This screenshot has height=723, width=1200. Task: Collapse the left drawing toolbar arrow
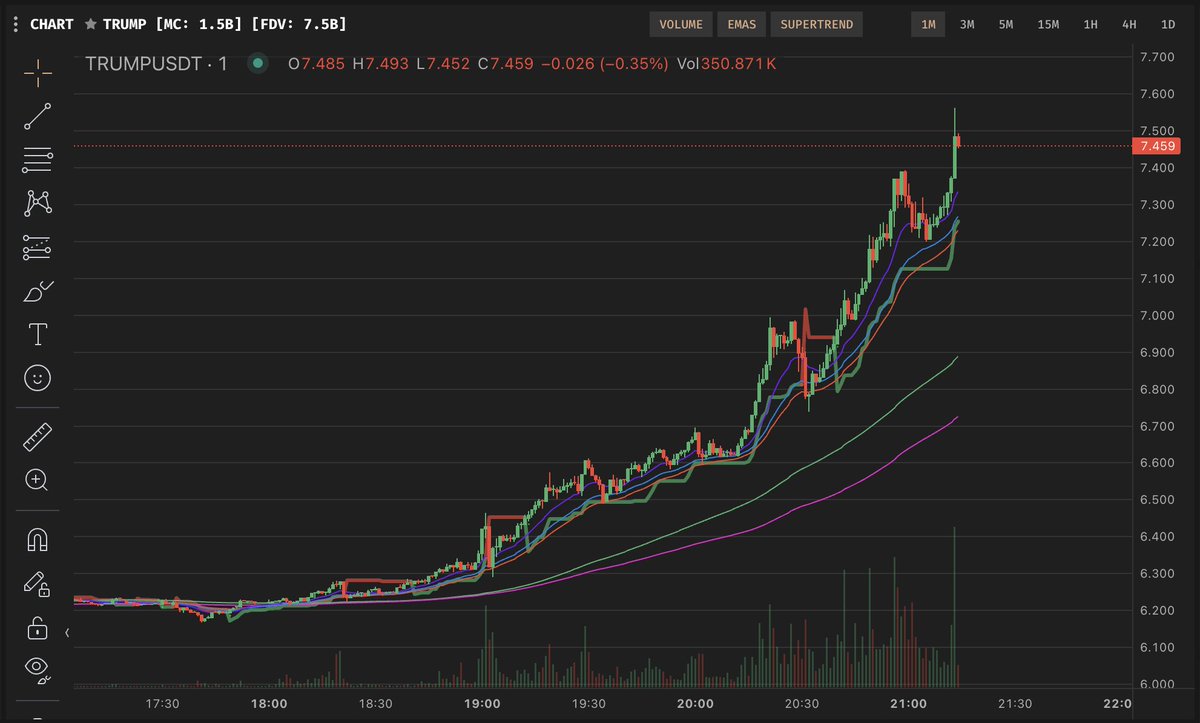(68, 633)
